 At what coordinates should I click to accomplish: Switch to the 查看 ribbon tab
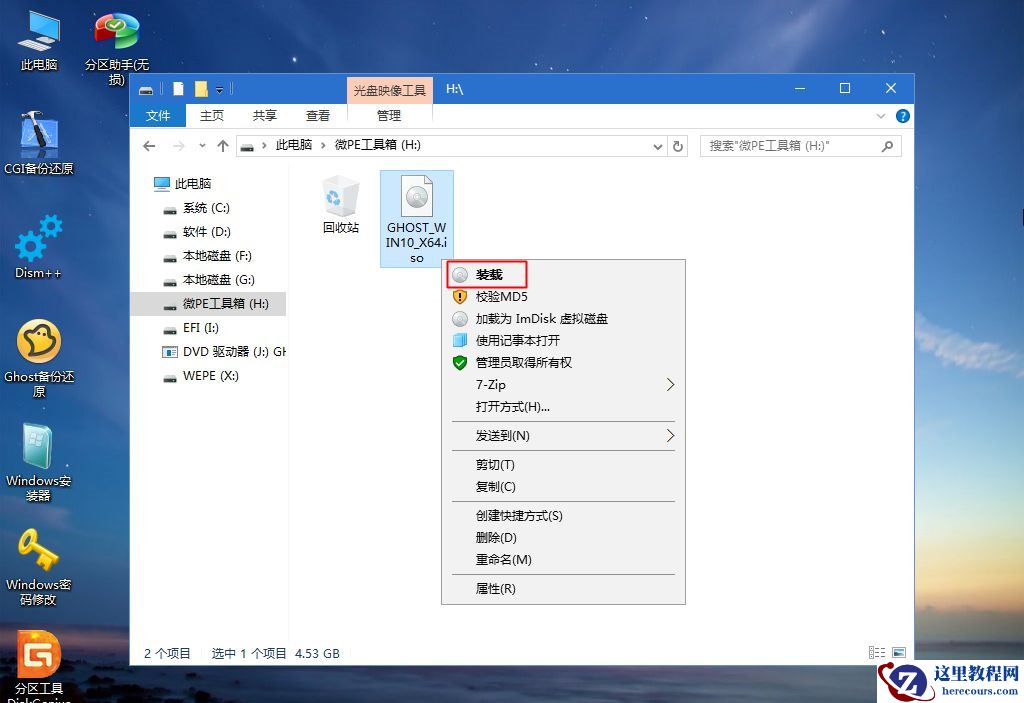pyautogui.click(x=317, y=115)
